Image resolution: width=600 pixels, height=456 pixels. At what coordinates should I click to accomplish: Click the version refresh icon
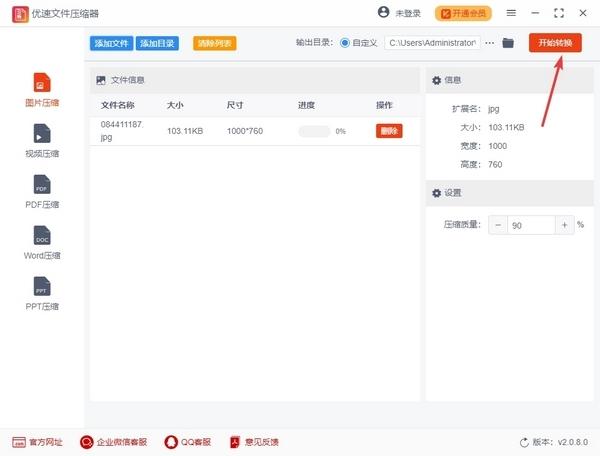(x=524, y=443)
